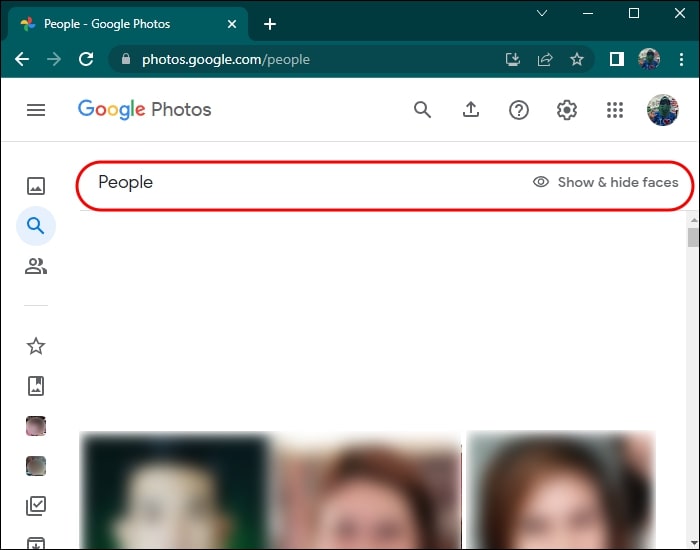Open the Google account avatar in header
Viewport: 700px width, 550px height.
662,110
